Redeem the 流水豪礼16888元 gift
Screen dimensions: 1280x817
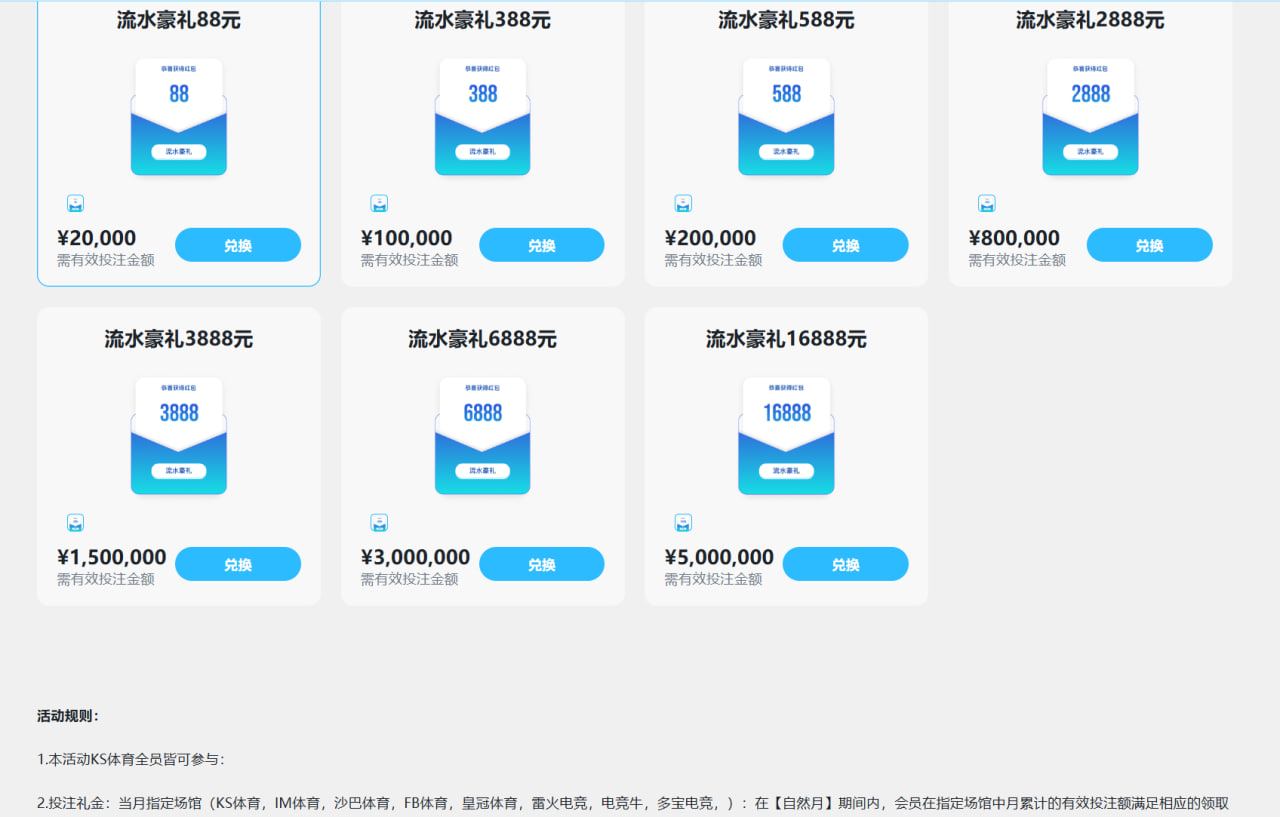coord(846,564)
